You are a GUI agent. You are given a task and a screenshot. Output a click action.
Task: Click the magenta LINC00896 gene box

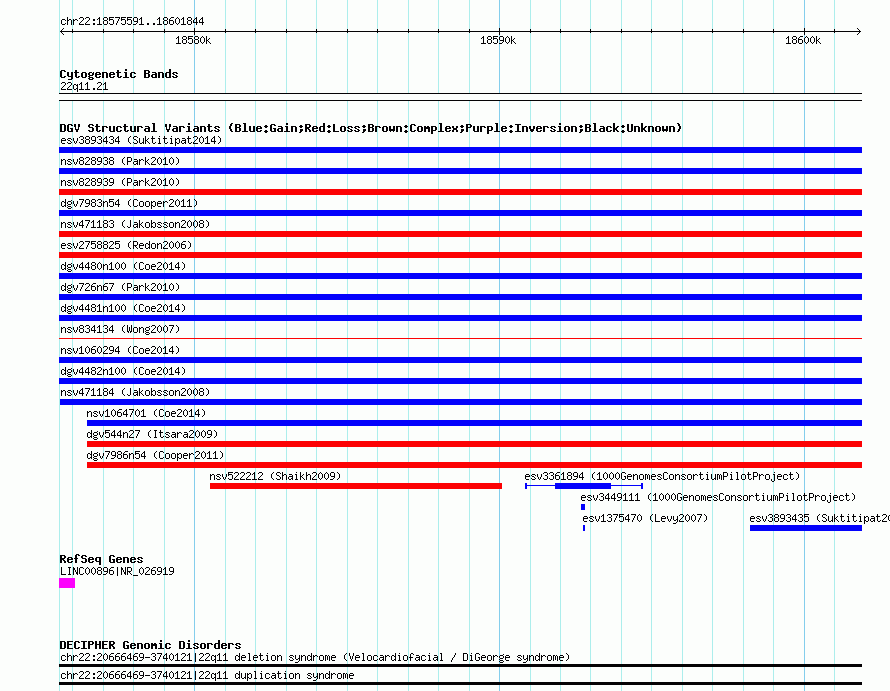point(67,583)
